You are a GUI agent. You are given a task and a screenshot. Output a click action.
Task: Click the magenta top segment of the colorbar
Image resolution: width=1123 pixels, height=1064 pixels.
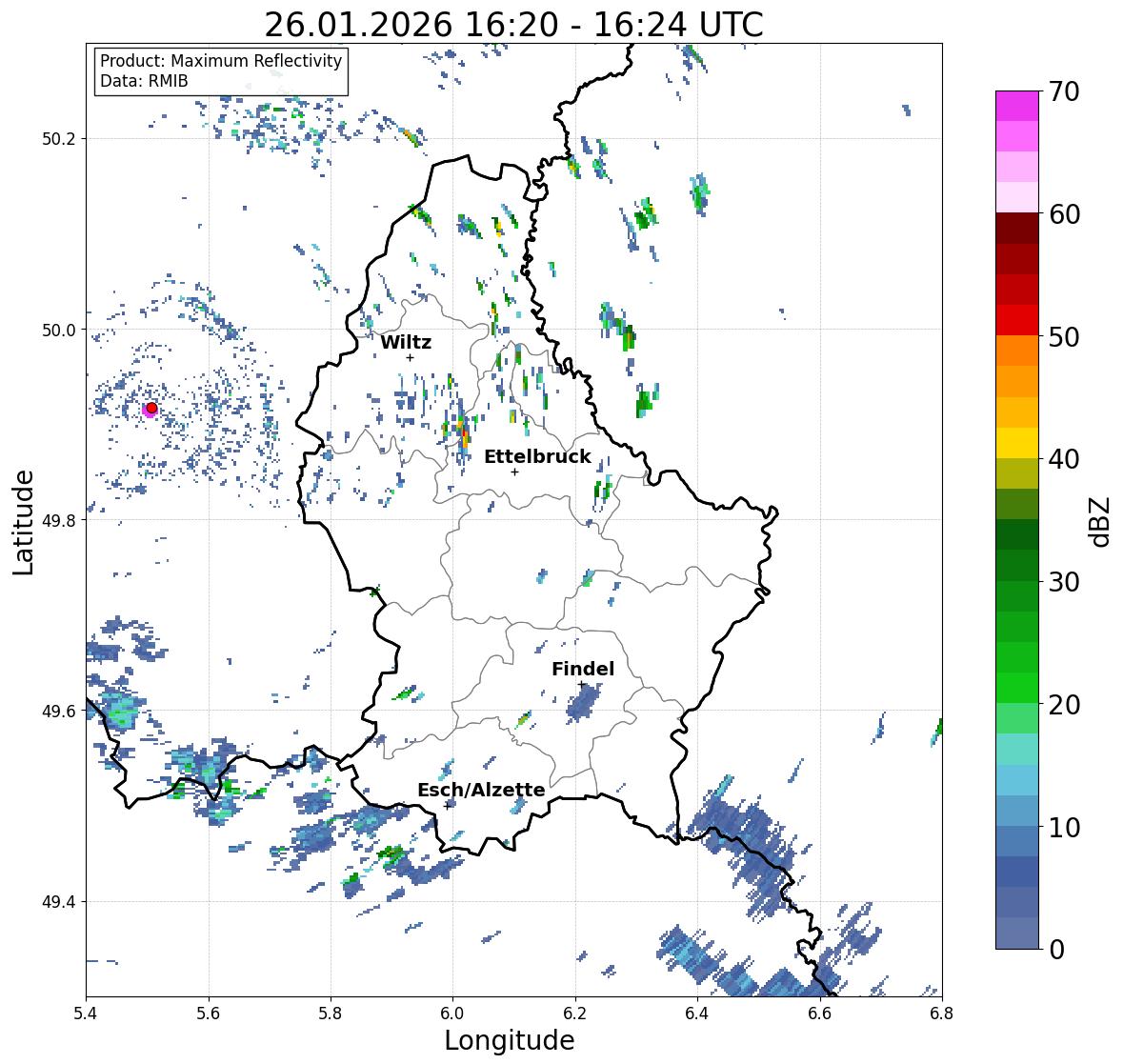[1017, 106]
